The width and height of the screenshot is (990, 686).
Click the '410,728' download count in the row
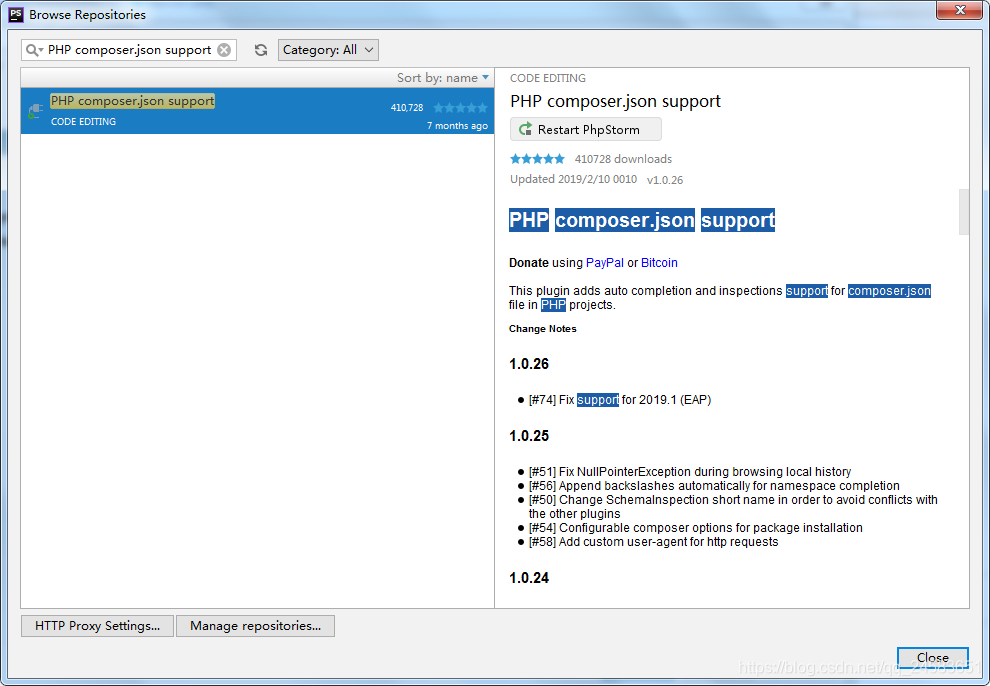(x=407, y=108)
